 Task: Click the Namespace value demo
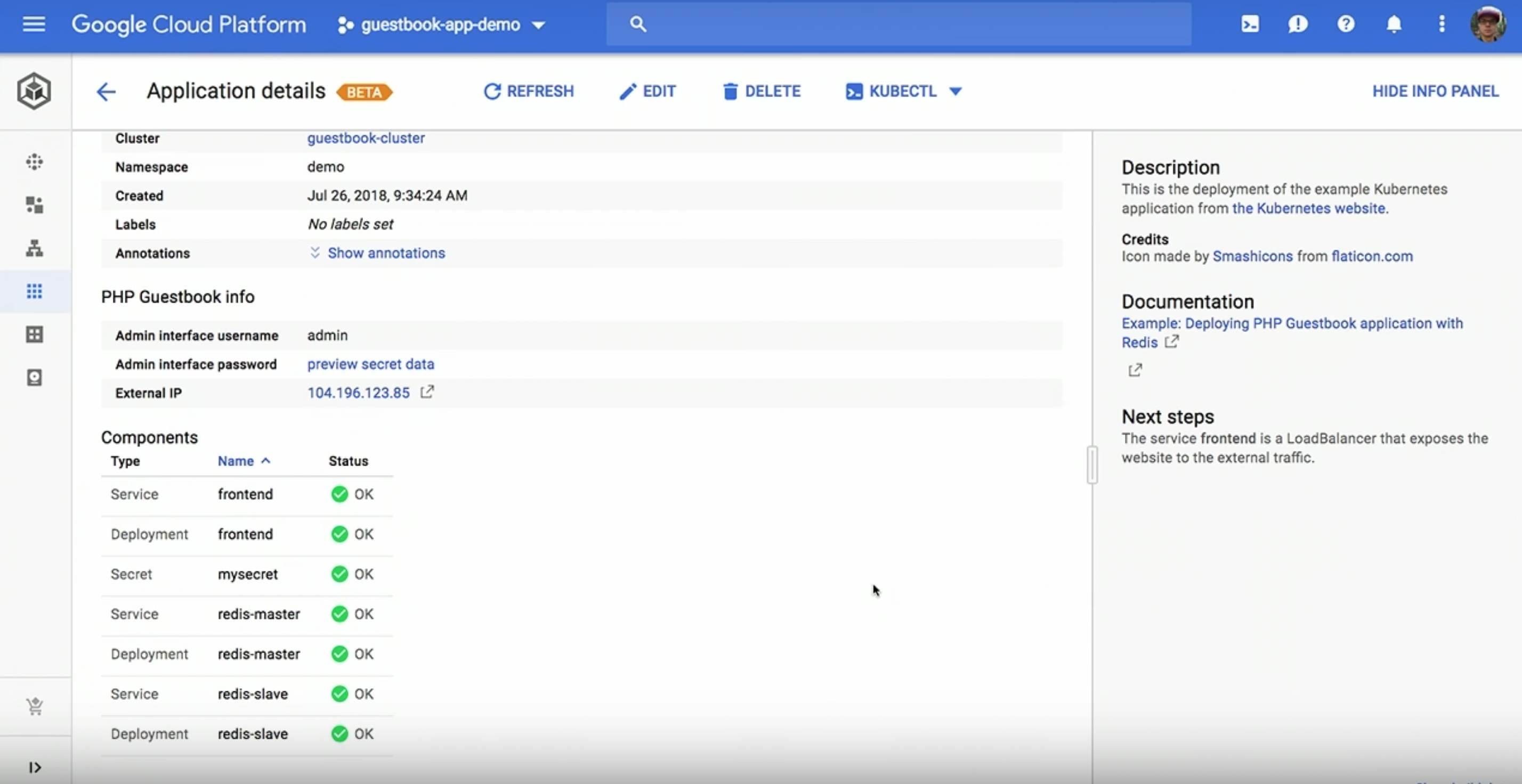(x=326, y=167)
